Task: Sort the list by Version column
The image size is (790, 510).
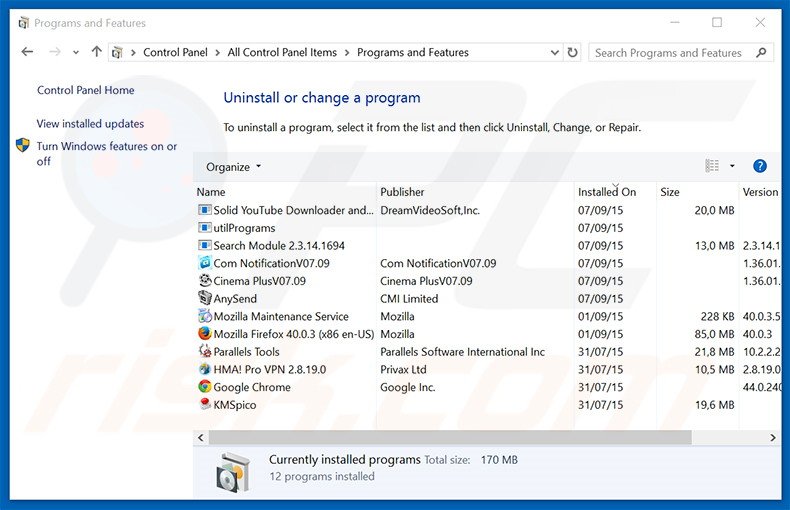Action: click(760, 192)
